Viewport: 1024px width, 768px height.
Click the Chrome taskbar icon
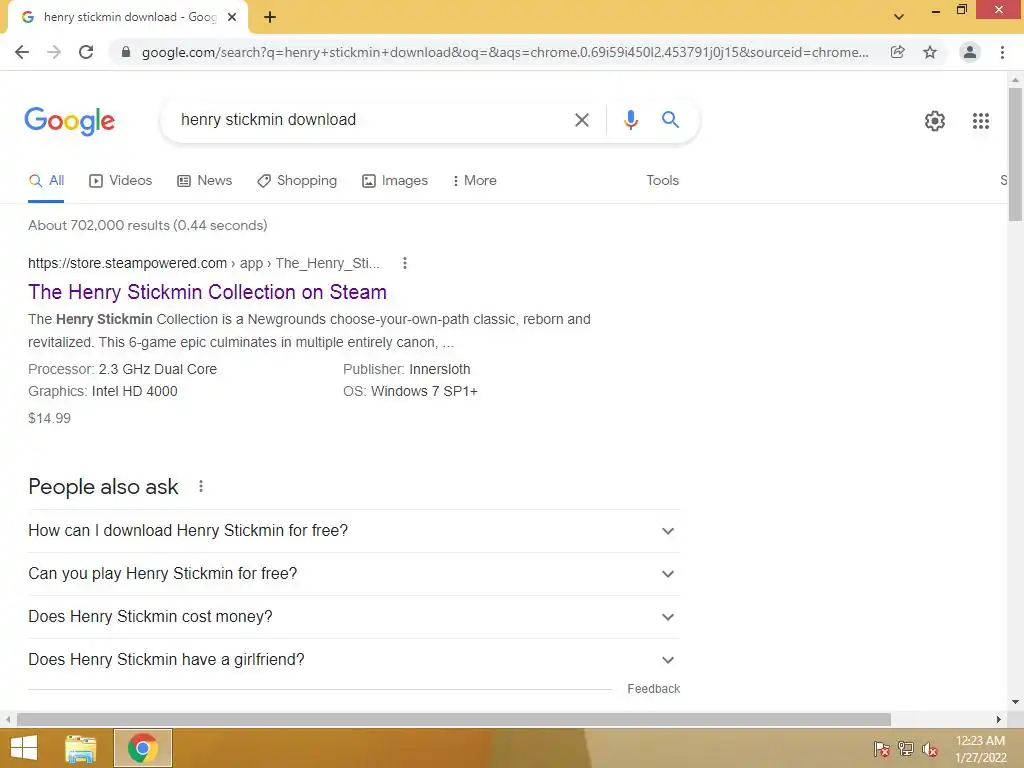coord(142,748)
